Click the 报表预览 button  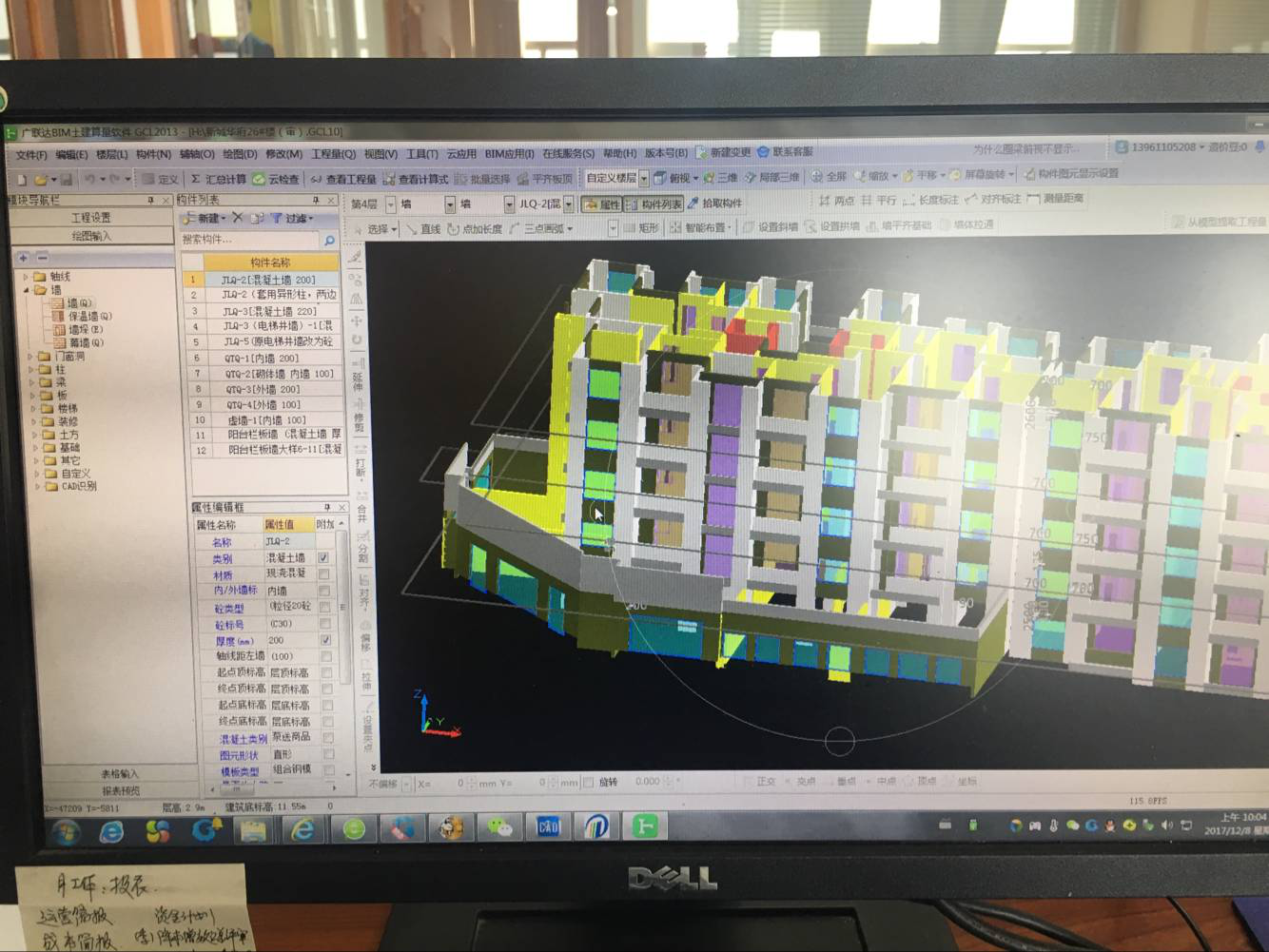pyautogui.click(x=120, y=790)
